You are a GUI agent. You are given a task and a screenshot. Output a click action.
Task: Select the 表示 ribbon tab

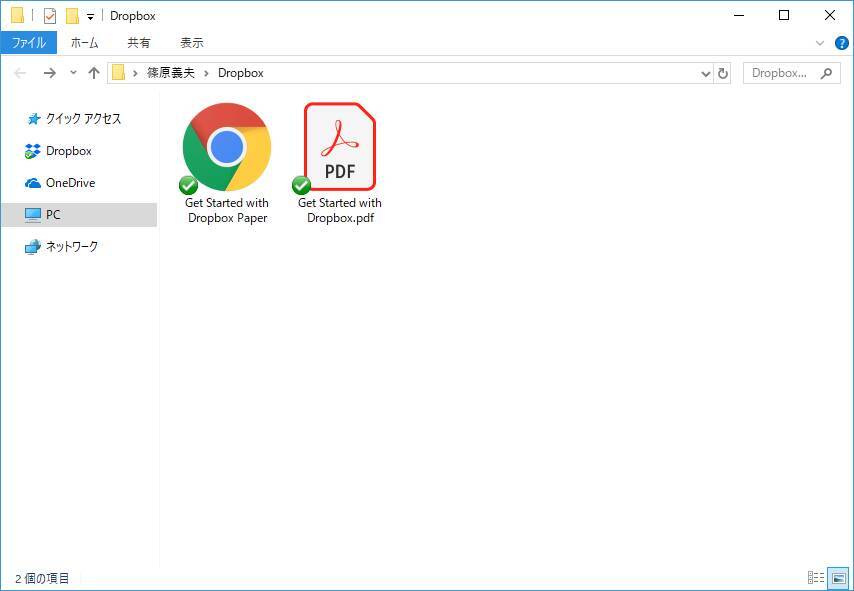click(x=192, y=42)
